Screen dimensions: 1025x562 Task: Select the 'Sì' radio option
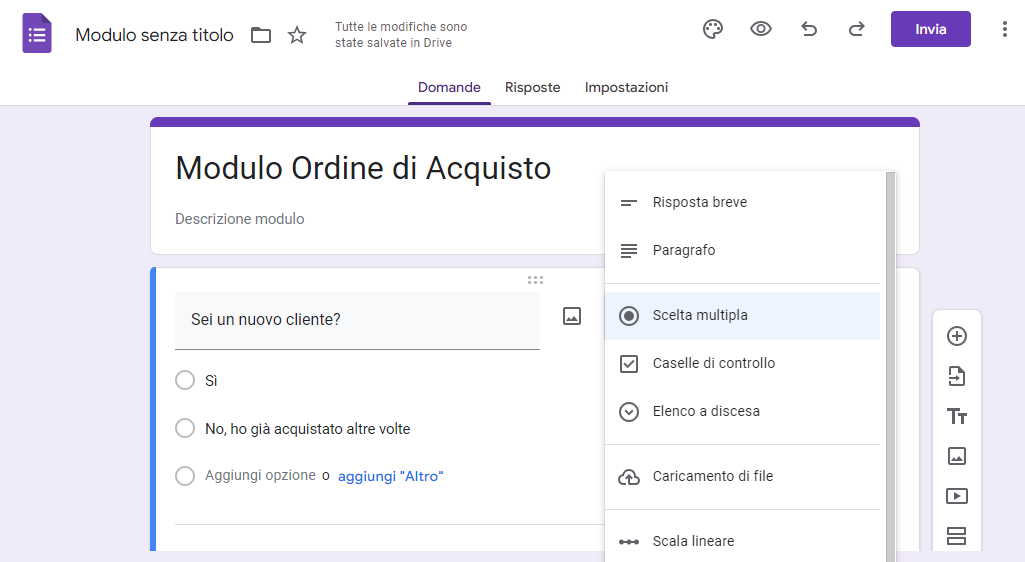coord(185,381)
